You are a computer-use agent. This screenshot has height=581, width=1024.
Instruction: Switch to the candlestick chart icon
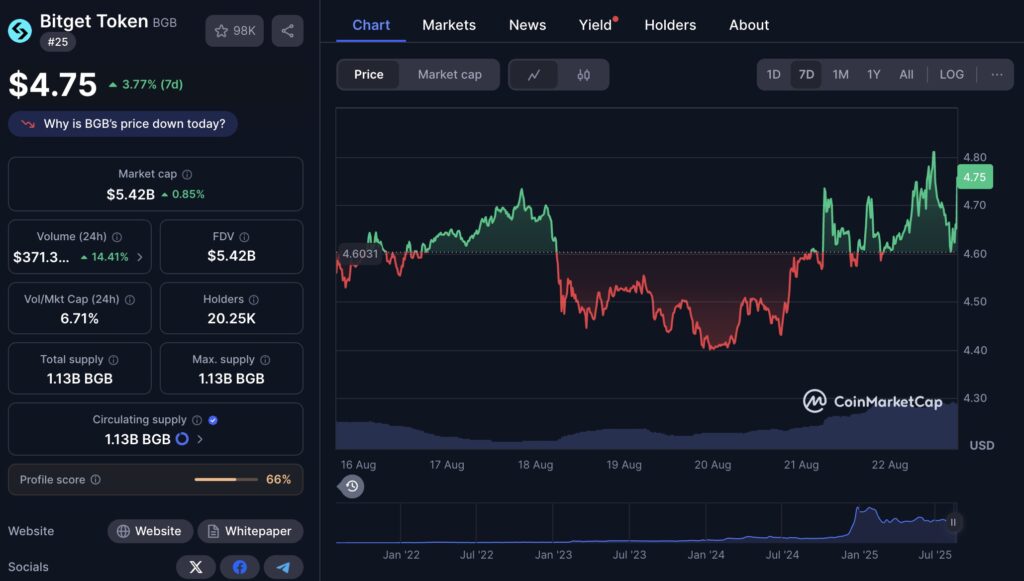[x=583, y=75]
